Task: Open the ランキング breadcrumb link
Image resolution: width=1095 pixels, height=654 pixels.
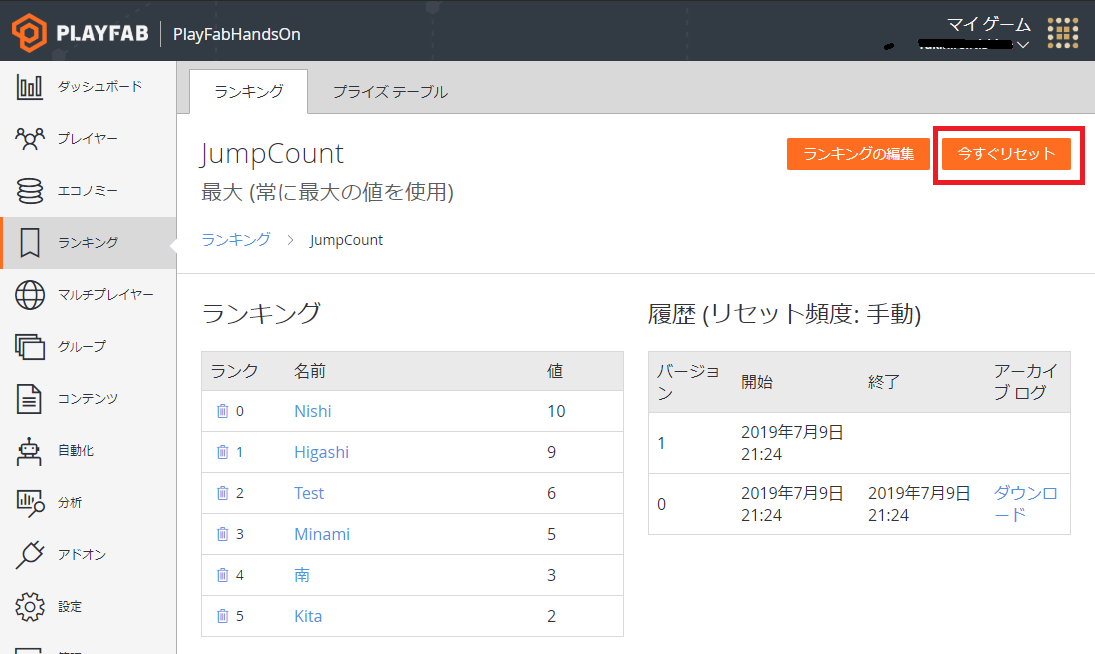Action: (x=236, y=240)
